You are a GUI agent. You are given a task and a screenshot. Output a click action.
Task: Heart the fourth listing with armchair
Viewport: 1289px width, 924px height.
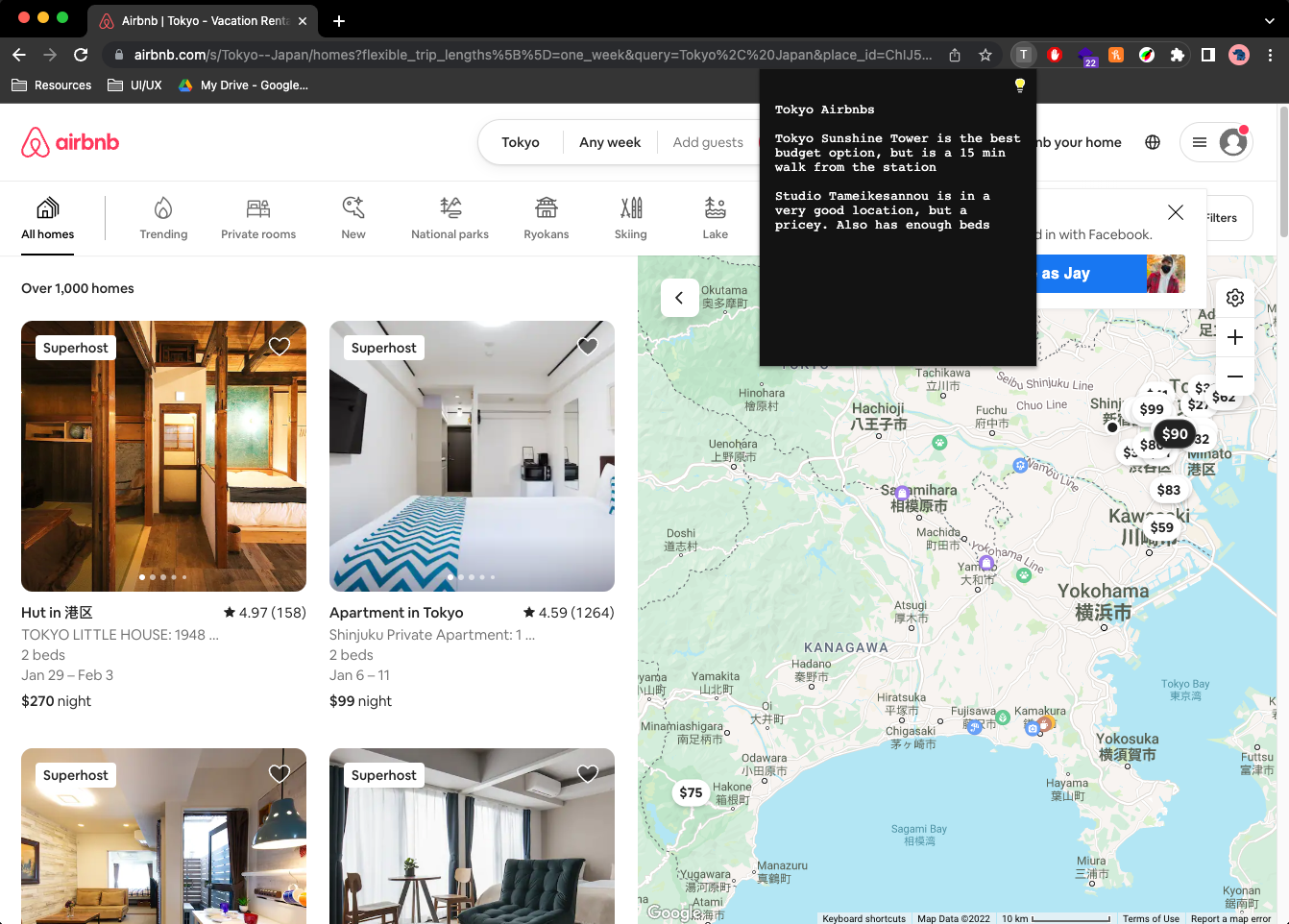[x=588, y=773]
